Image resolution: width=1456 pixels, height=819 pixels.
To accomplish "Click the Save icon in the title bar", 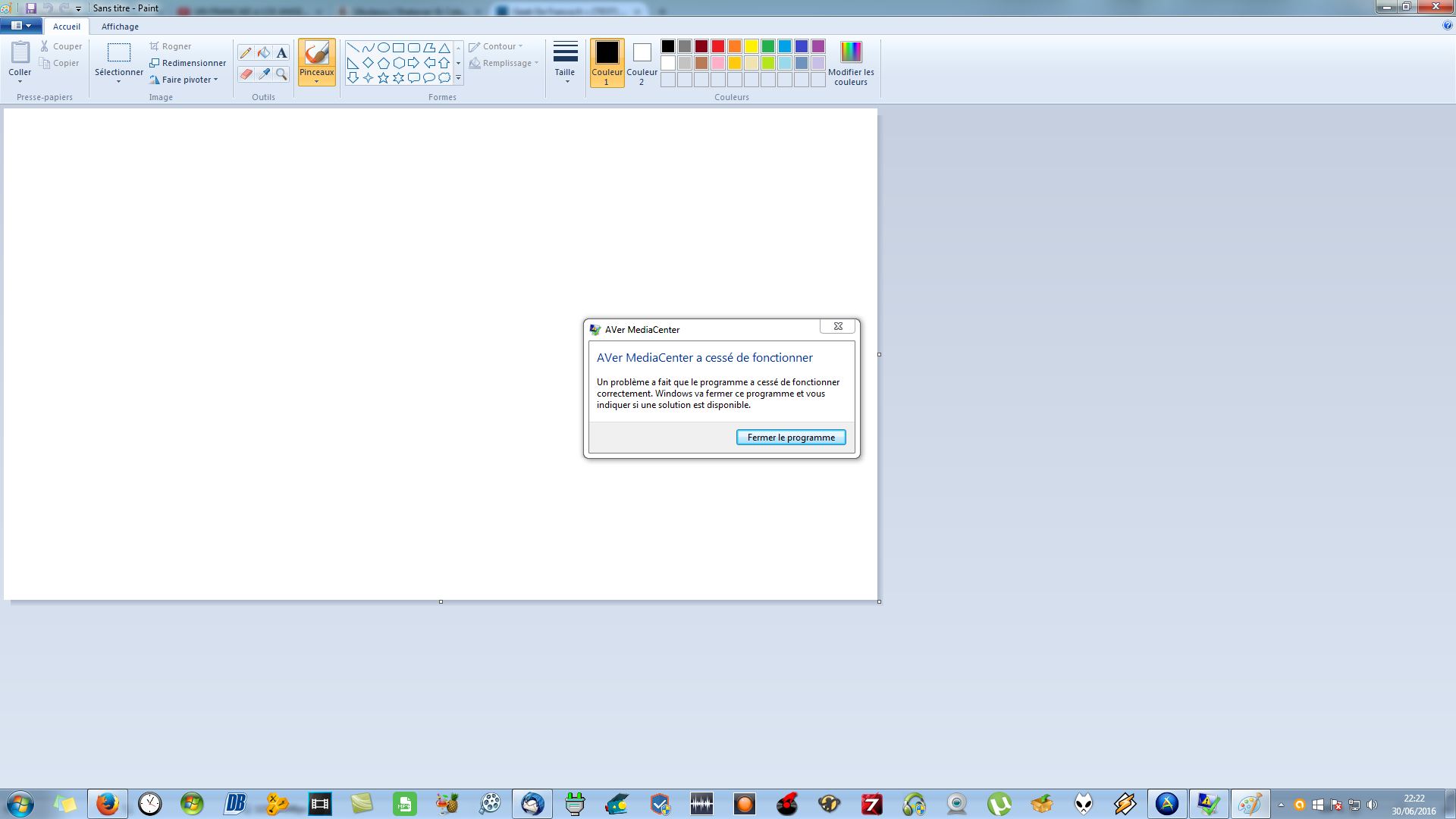I will tap(31, 8).
